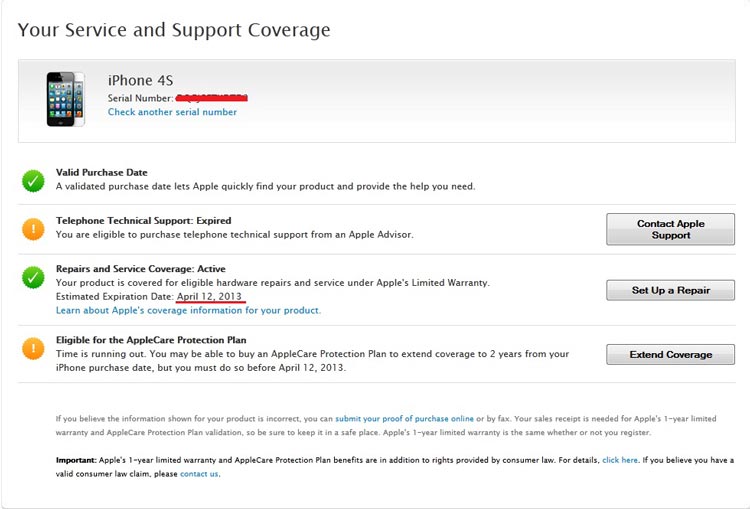Click the Extend Coverage button
750x509 pixels.
[x=670, y=354]
